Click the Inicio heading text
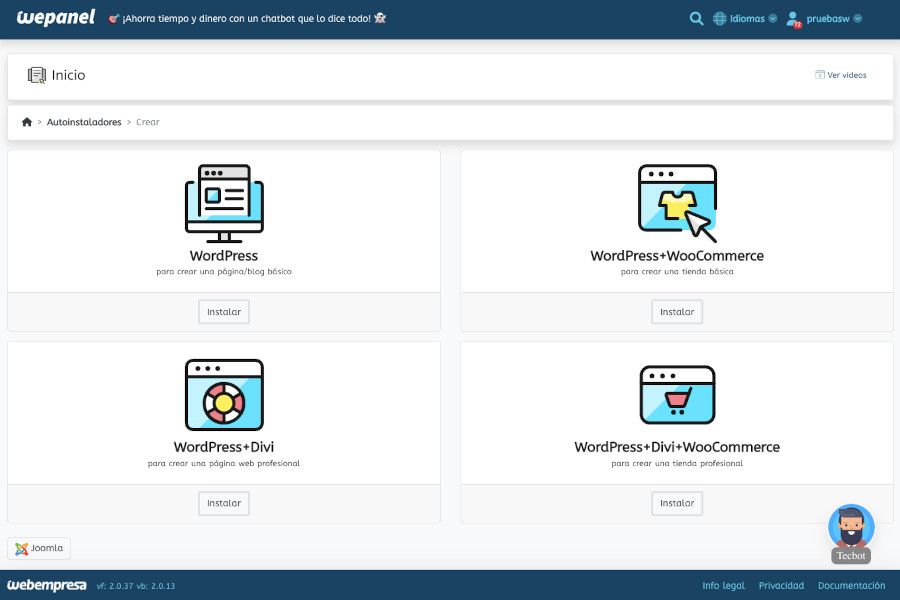Image resolution: width=900 pixels, height=600 pixels. pos(68,75)
